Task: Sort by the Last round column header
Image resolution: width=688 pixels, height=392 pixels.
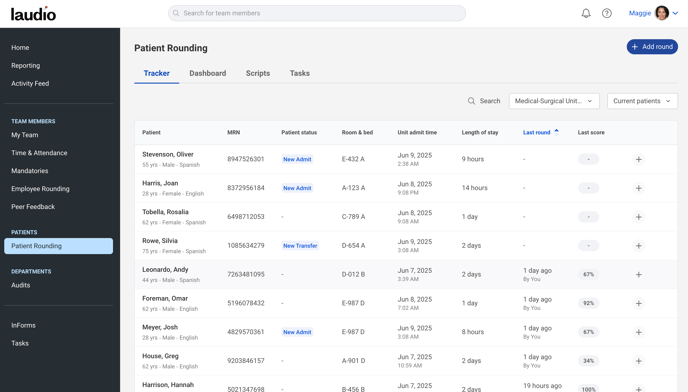Action: pyautogui.click(x=536, y=133)
